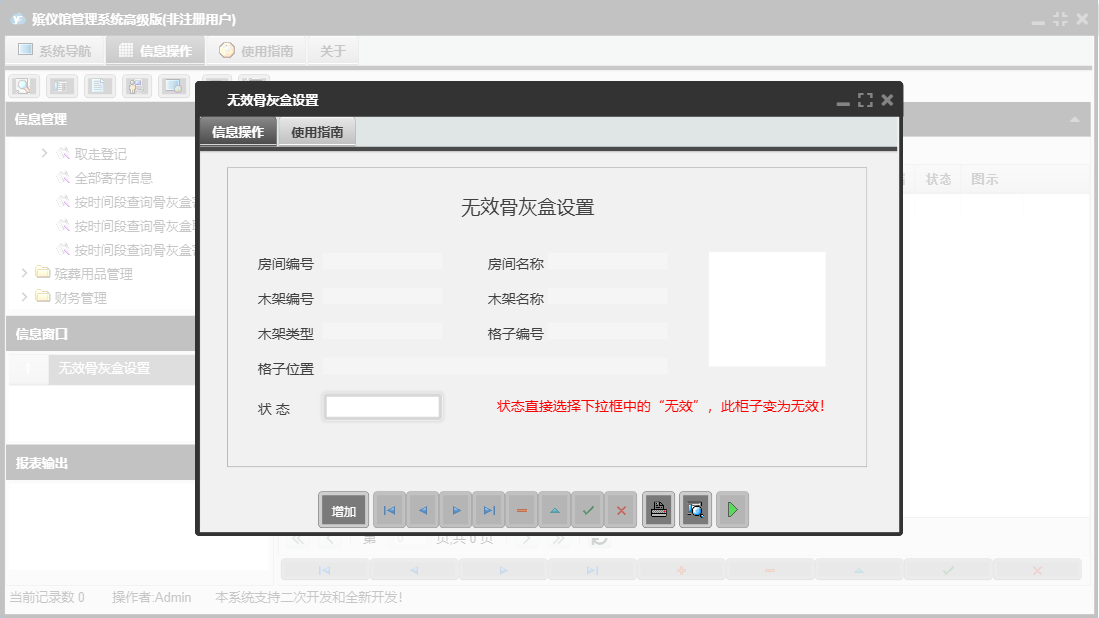The height and width of the screenshot is (618, 1099).
Task: Open print preview in the dialog
Action: tap(695, 509)
